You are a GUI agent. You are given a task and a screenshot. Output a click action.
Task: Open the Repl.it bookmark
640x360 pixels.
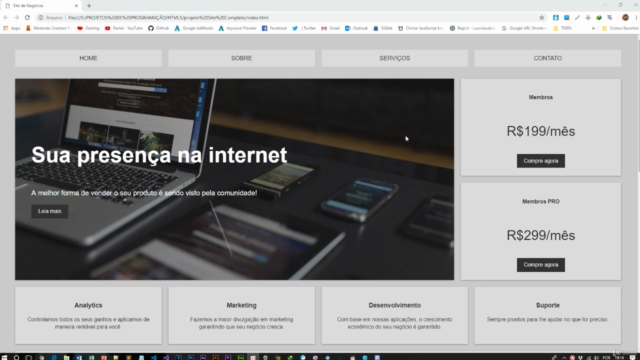click(472, 28)
